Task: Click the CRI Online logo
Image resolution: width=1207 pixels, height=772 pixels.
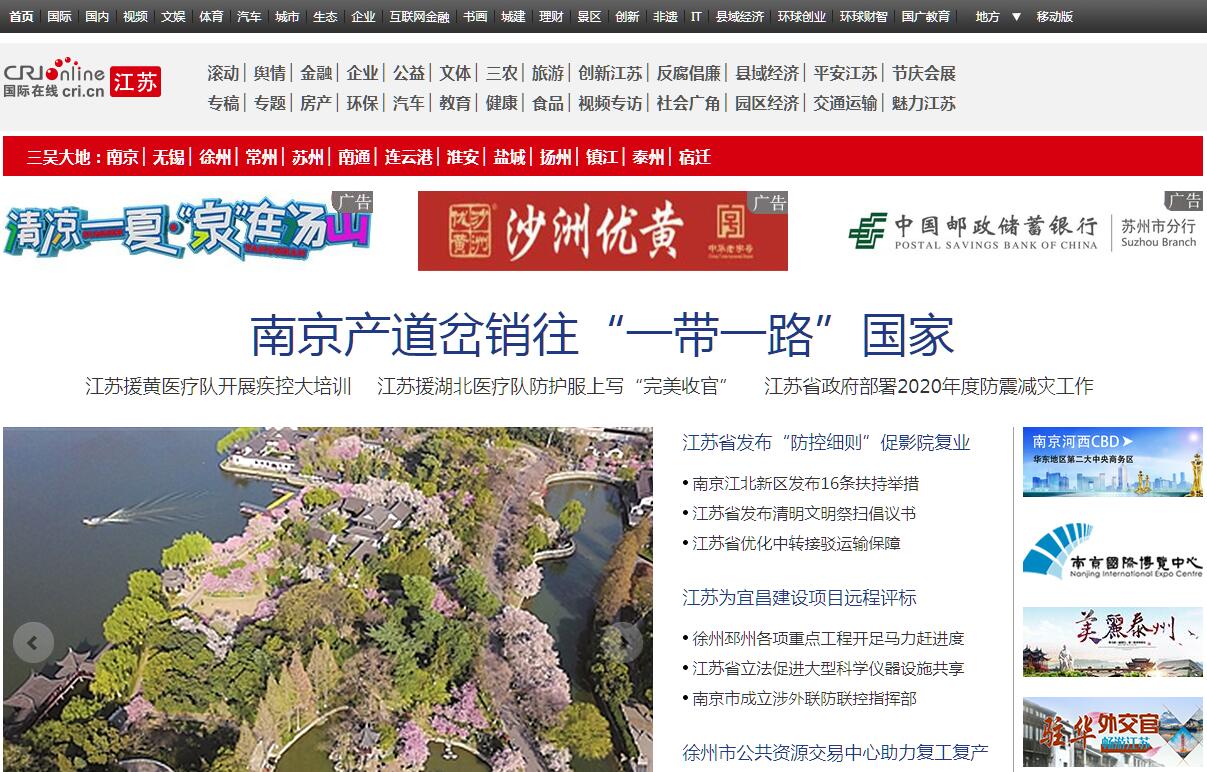Action: [54, 78]
